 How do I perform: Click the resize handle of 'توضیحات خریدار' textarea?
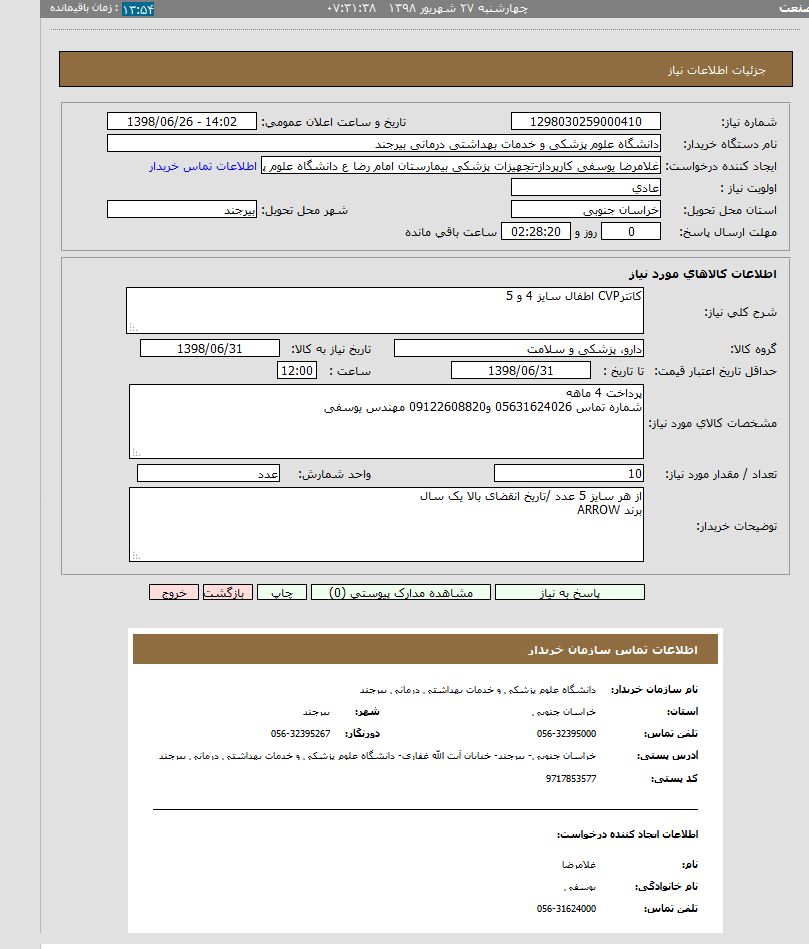135,556
